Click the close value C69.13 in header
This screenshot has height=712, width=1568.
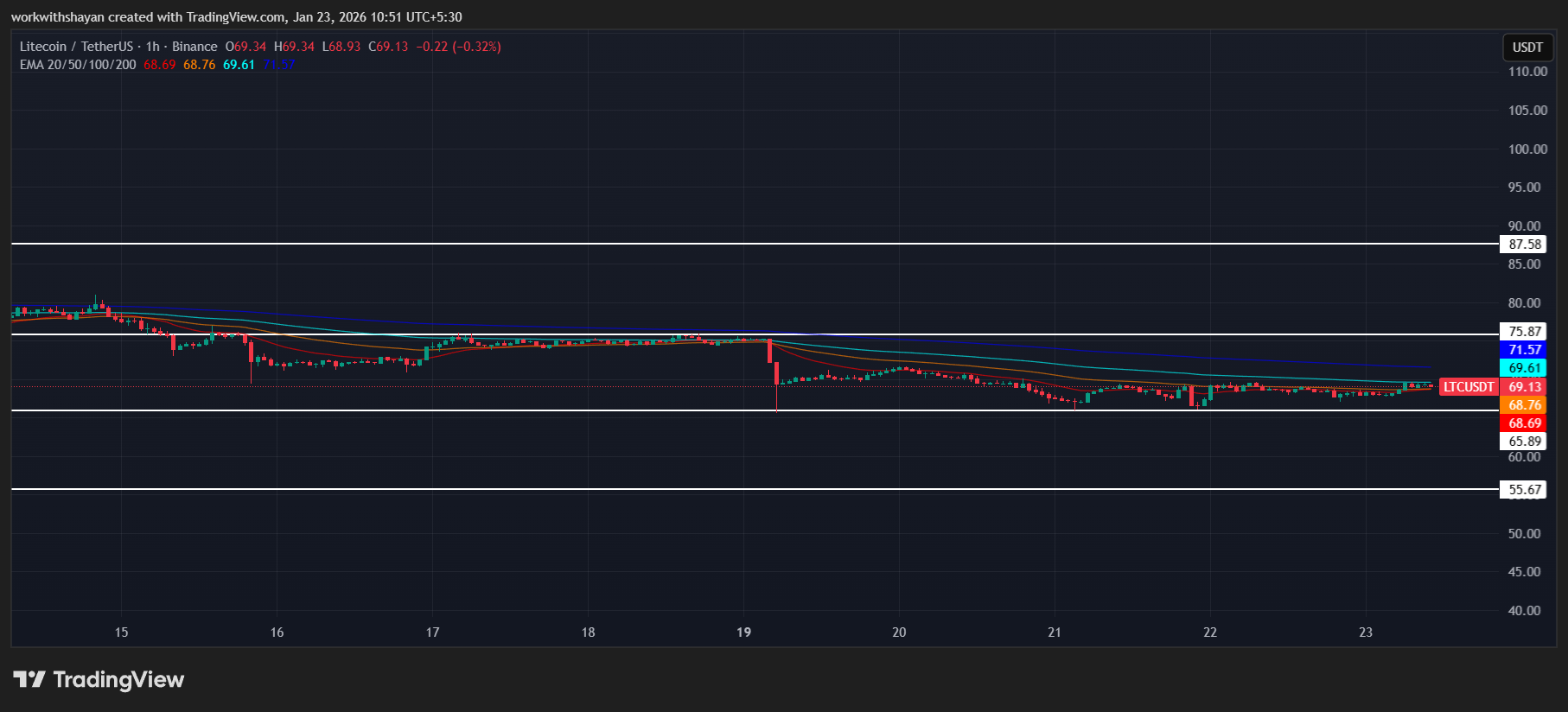pos(389,47)
